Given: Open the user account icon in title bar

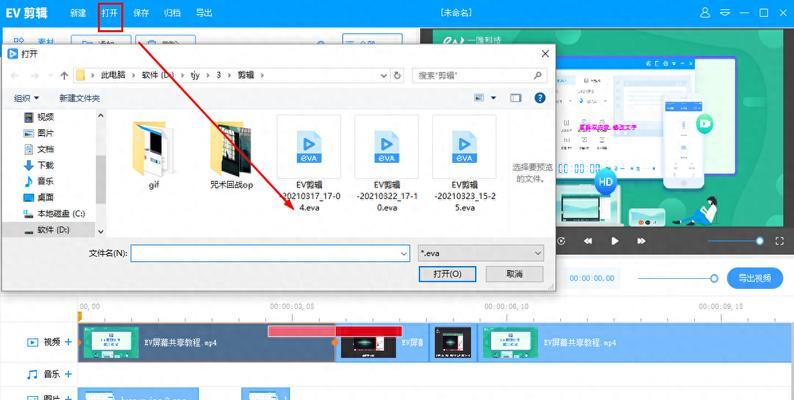Looking at the screenshot, I should (705, 13).
